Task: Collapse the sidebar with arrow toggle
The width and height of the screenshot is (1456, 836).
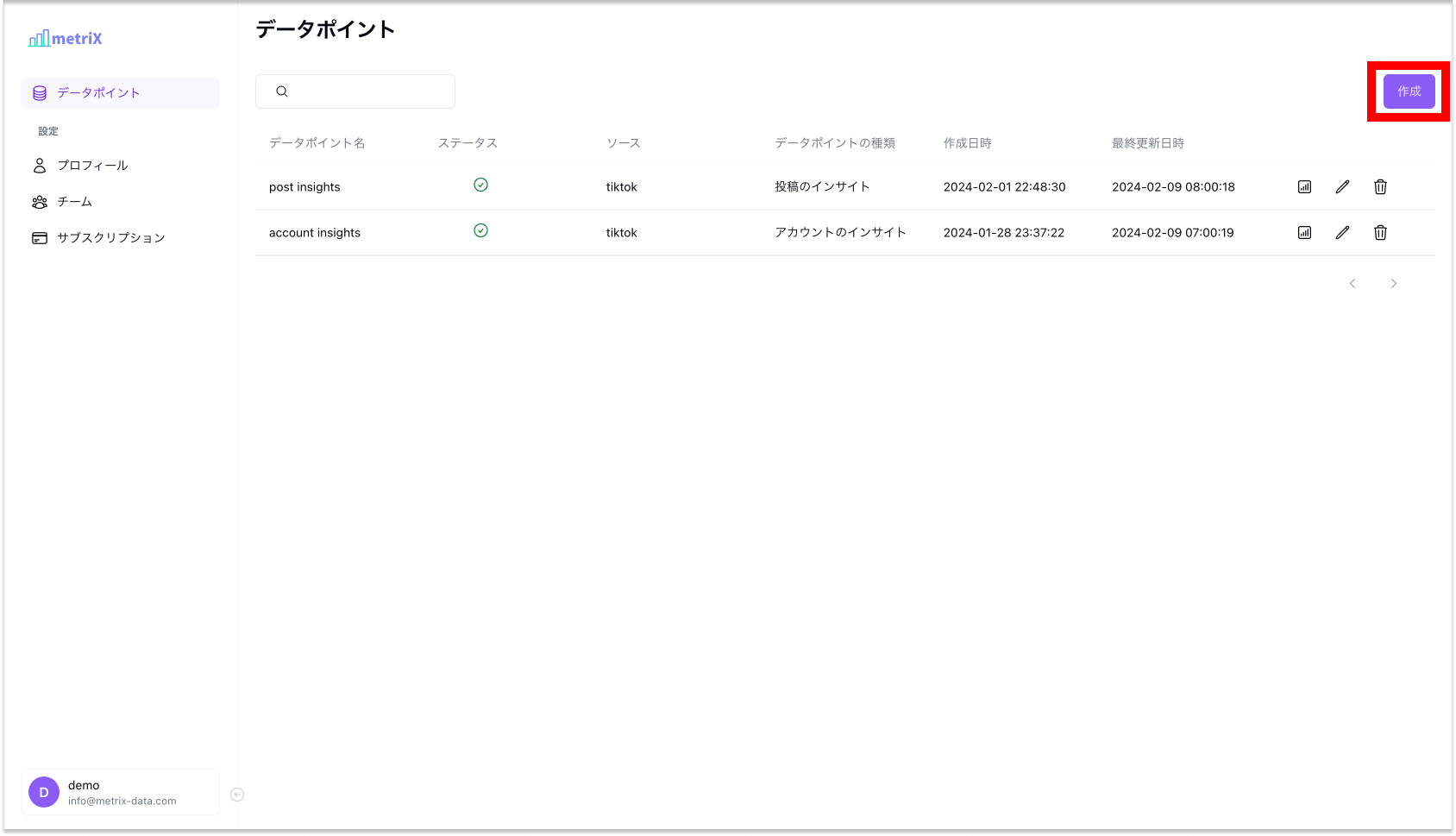Action: (x=237, y=795)
